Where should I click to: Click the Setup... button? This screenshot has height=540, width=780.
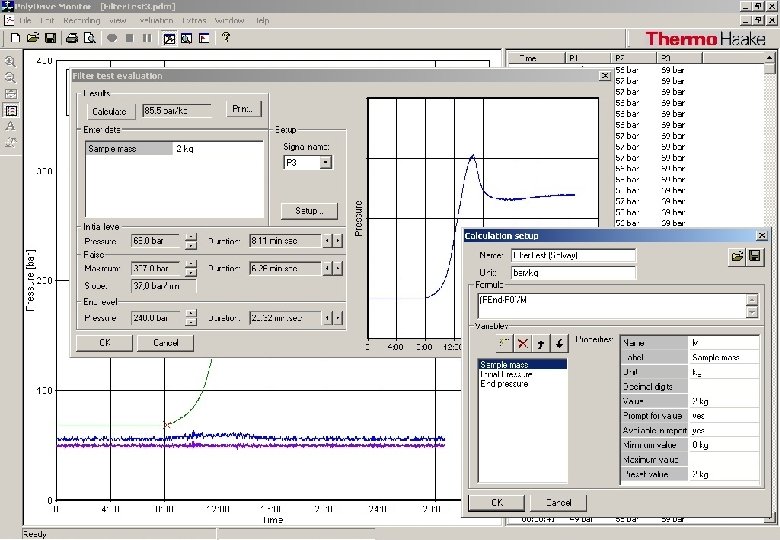click(308, 211)
